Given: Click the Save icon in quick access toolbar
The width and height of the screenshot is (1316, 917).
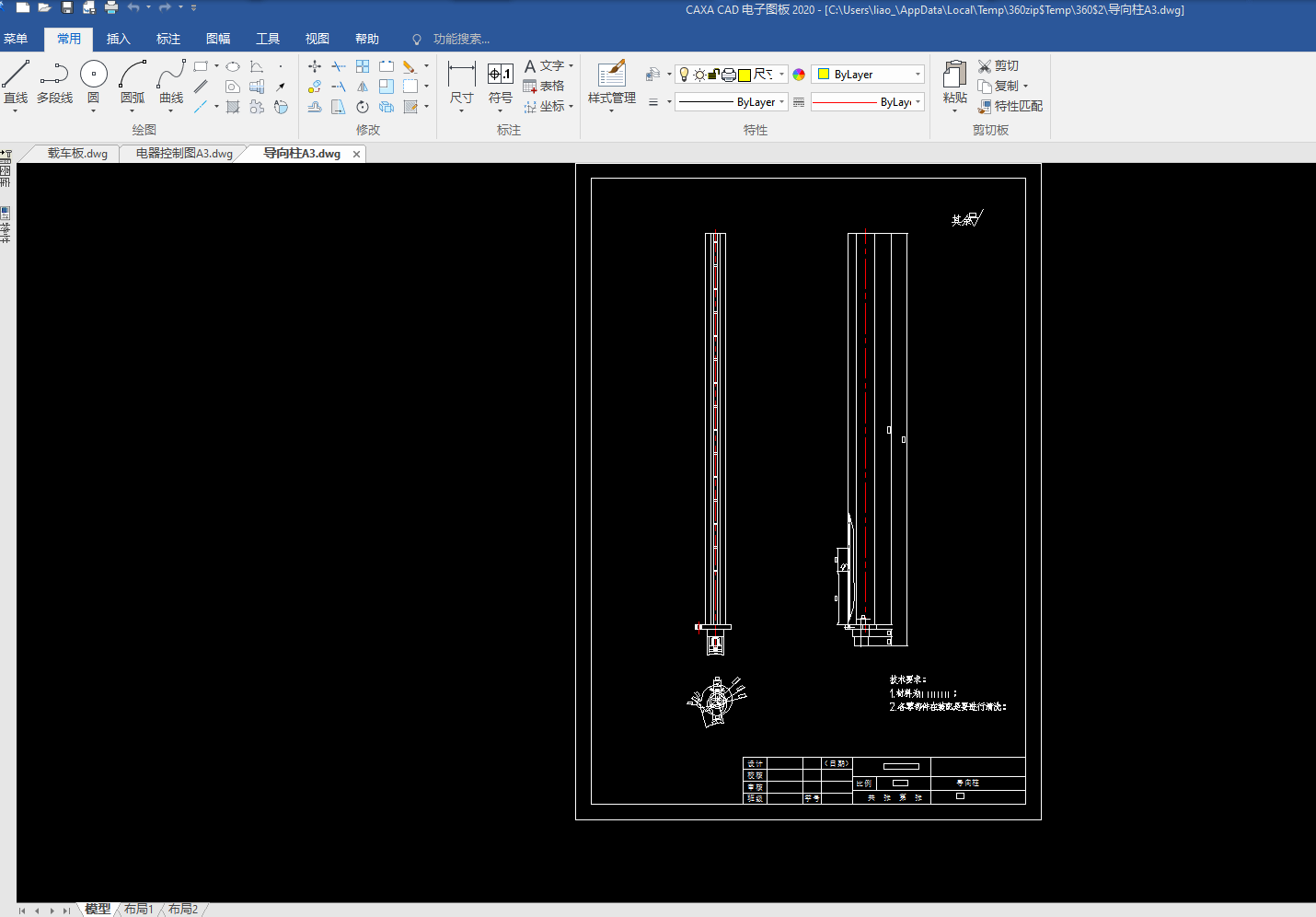Looking at the screenshot, I should (x=67, y=8).
